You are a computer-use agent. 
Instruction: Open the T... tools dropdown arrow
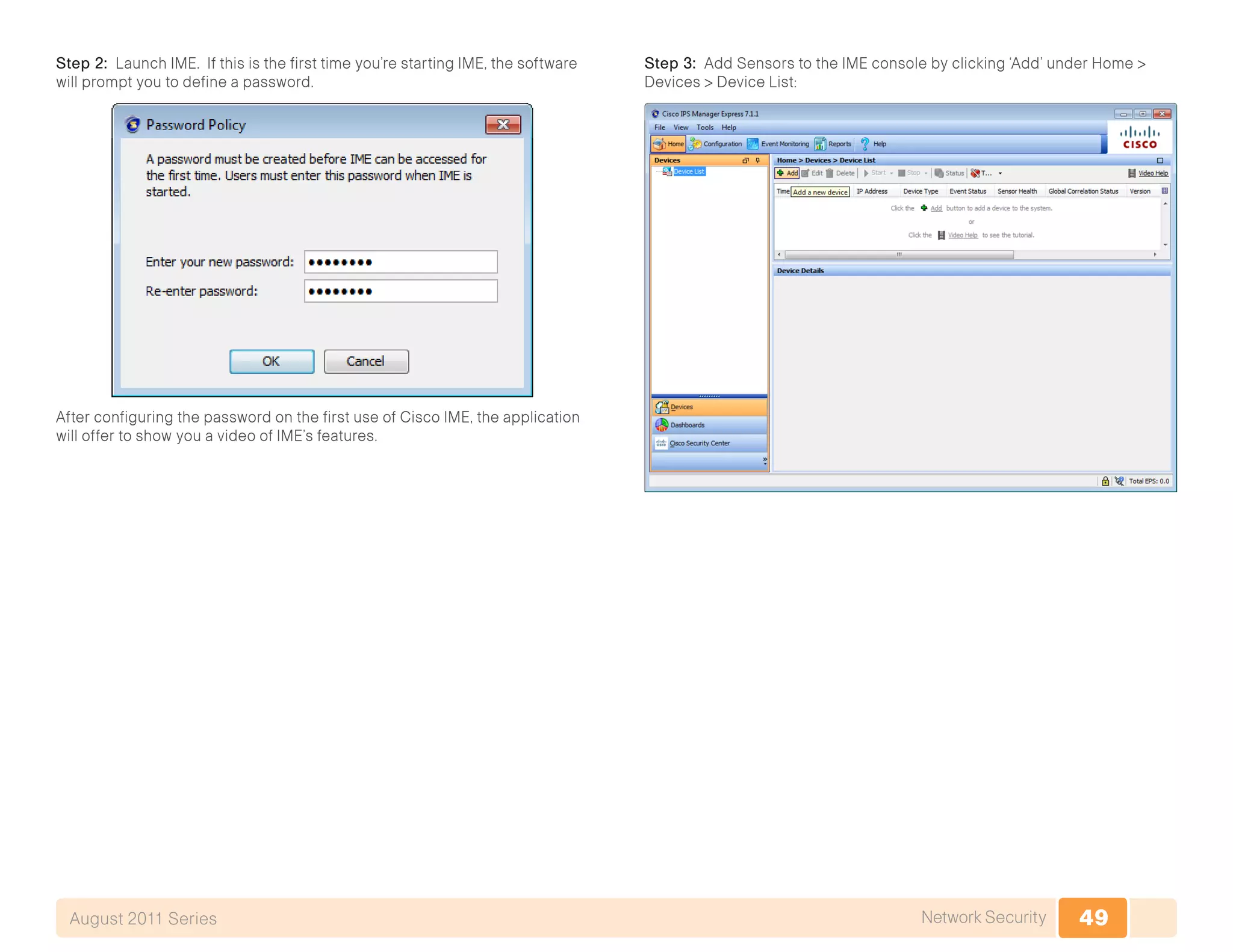1000,173
